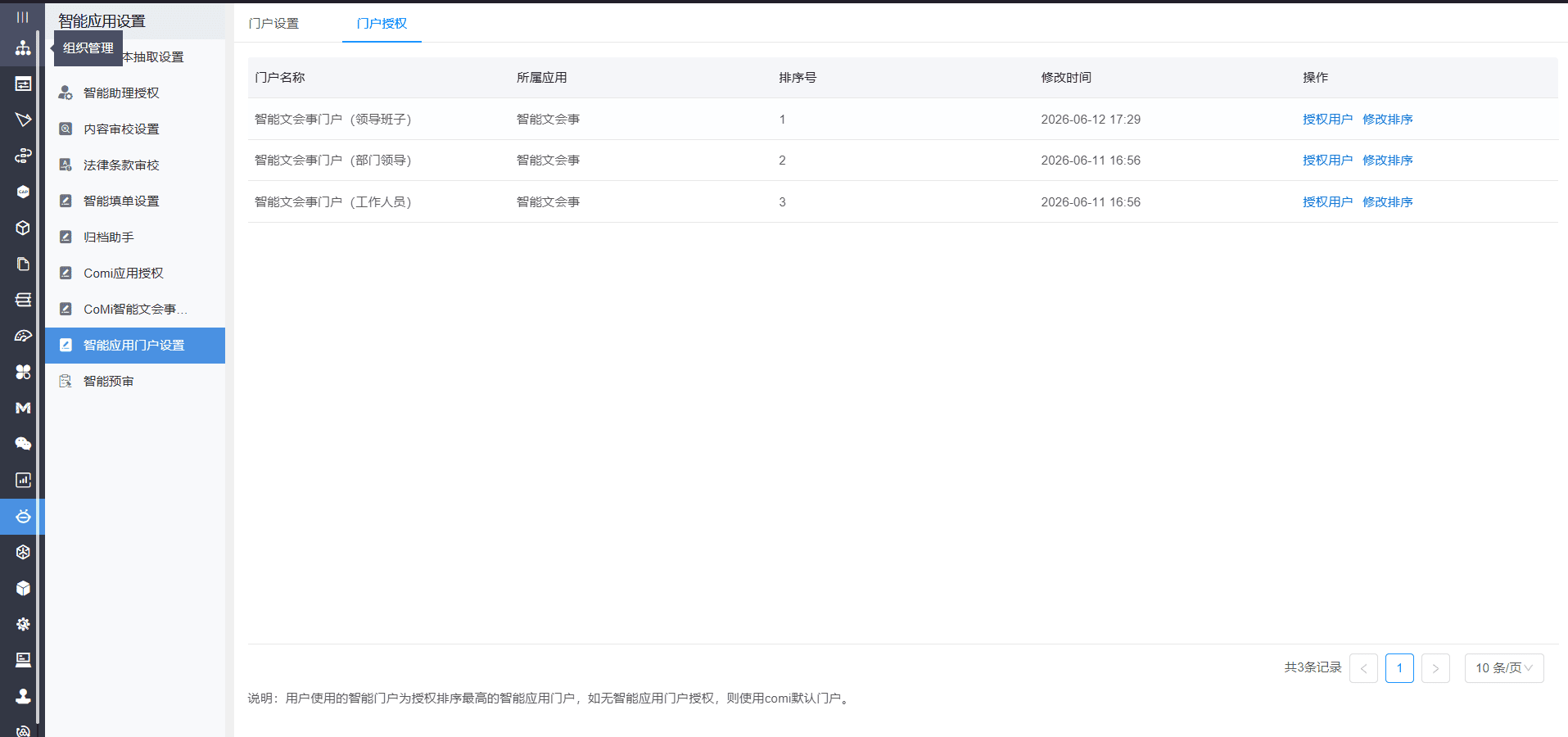Open the bar chart report icon

(23, 480)
